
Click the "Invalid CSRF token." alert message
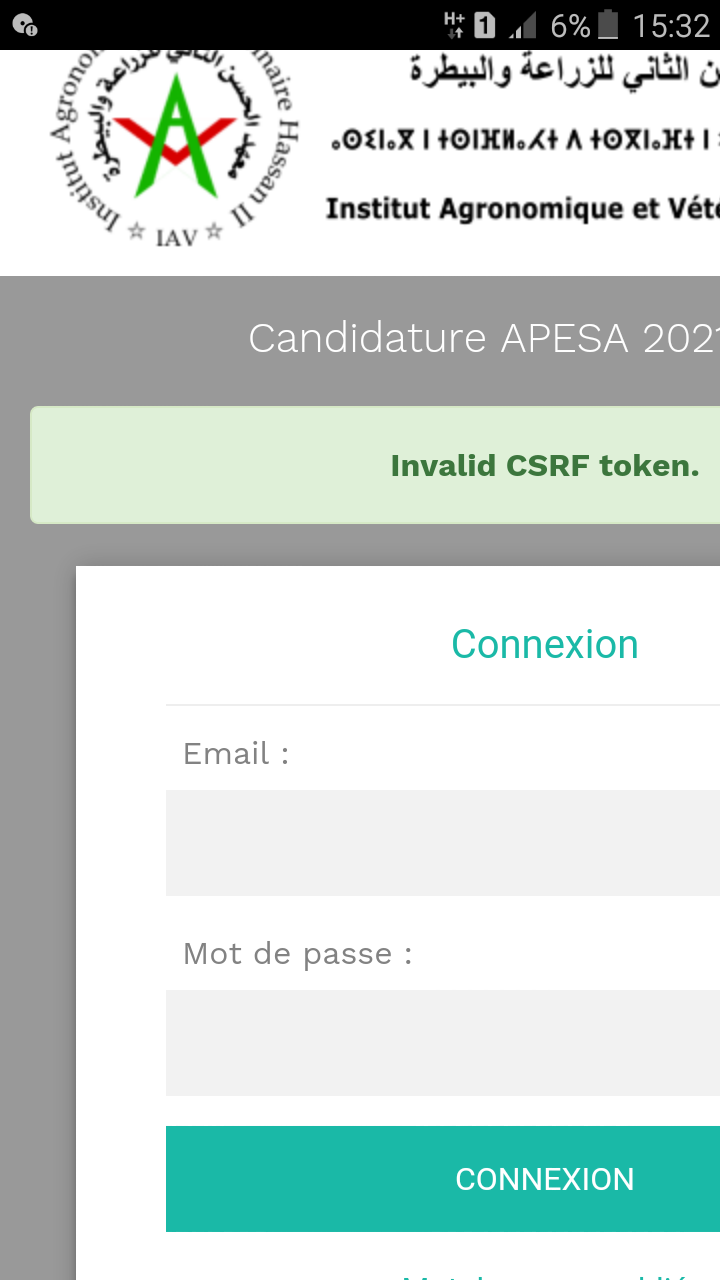(545, 466)
